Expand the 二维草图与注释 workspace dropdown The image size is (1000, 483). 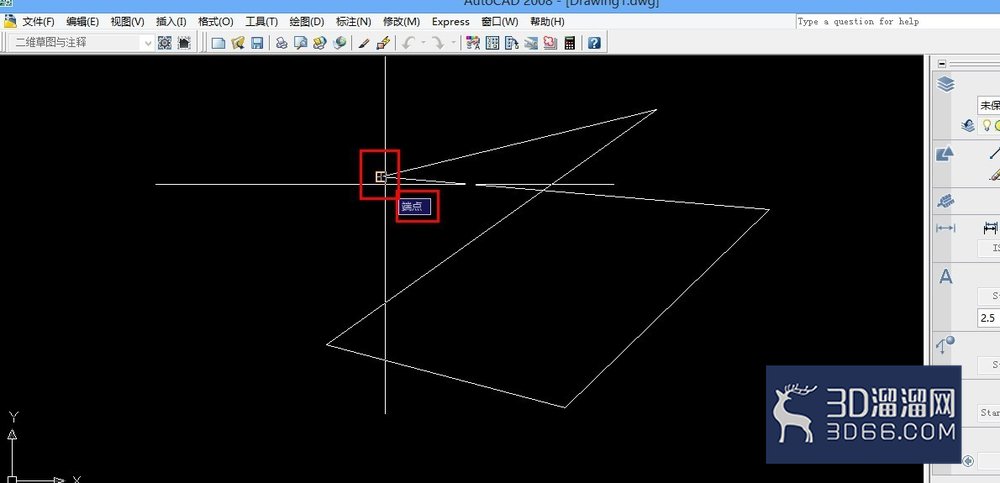pos(147,43)
